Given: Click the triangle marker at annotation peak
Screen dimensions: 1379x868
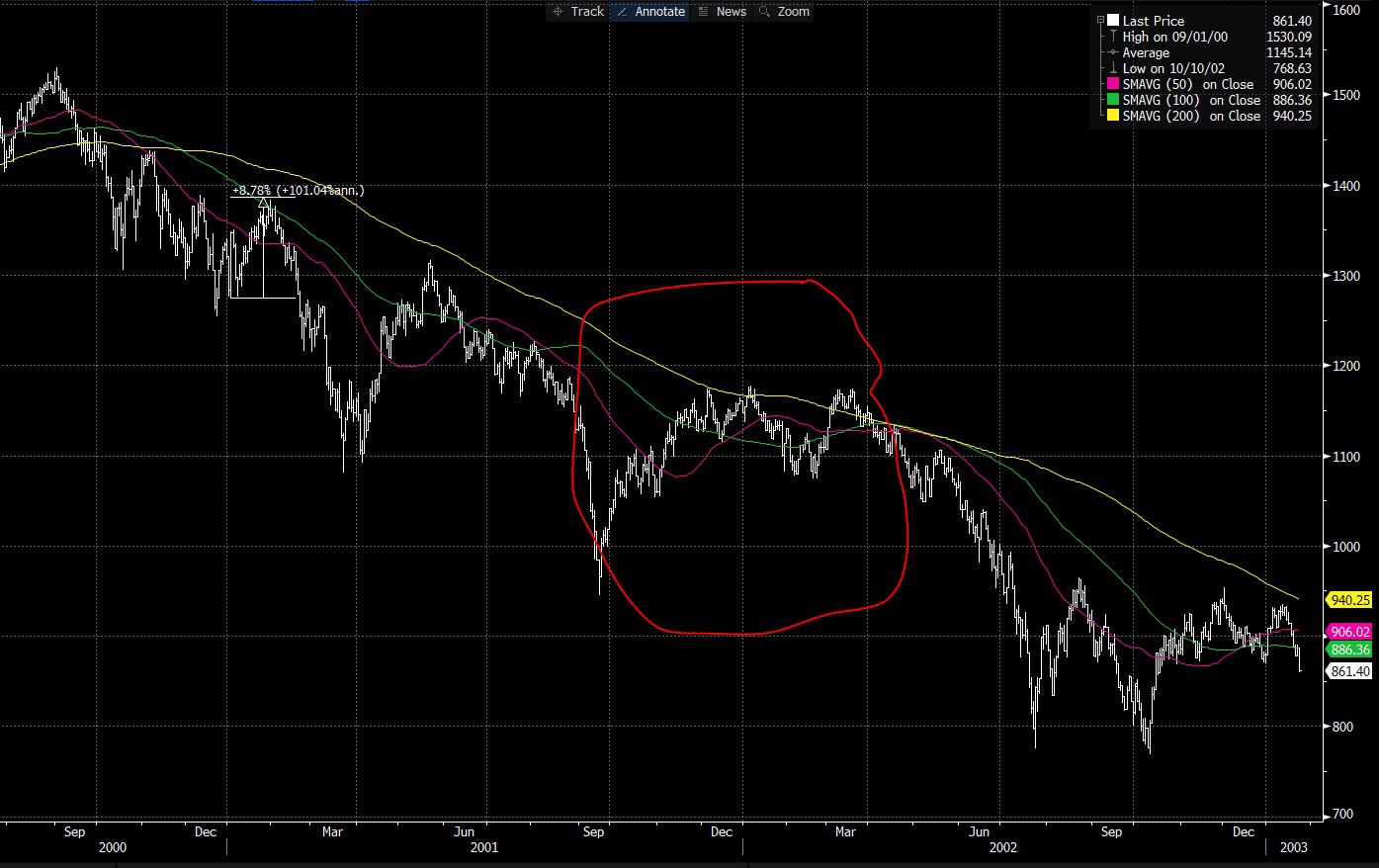Looking at the screenshot, I should (x=264, y=204).
